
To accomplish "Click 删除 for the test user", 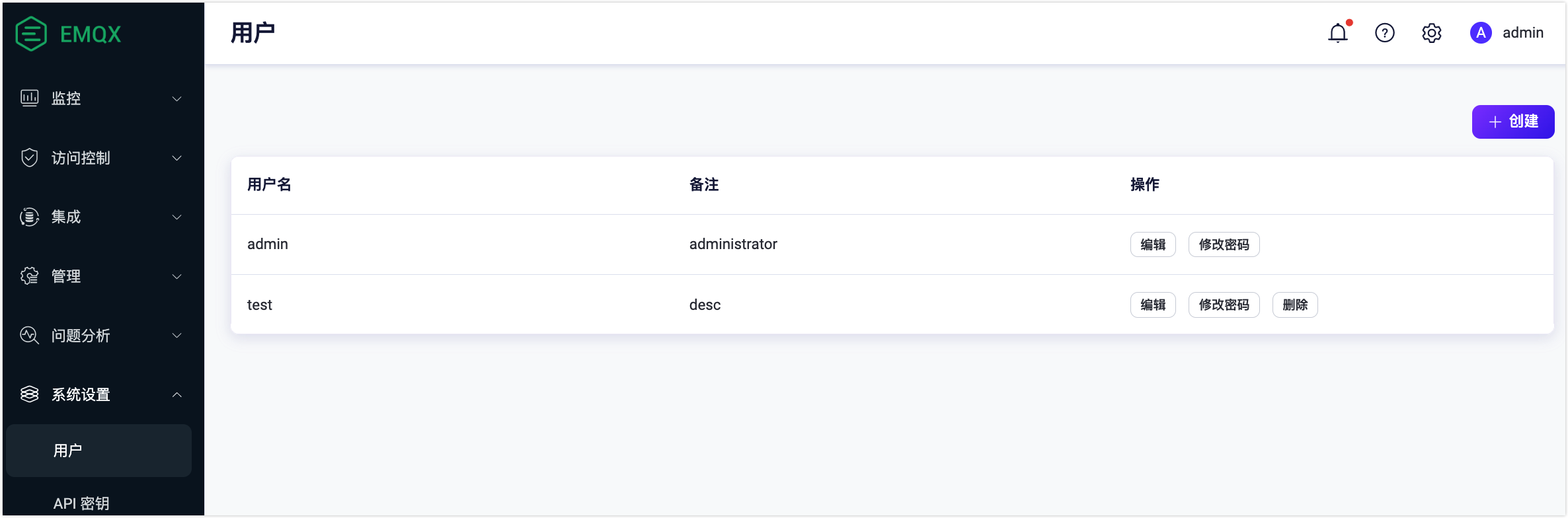I will tap(1295, 305).
